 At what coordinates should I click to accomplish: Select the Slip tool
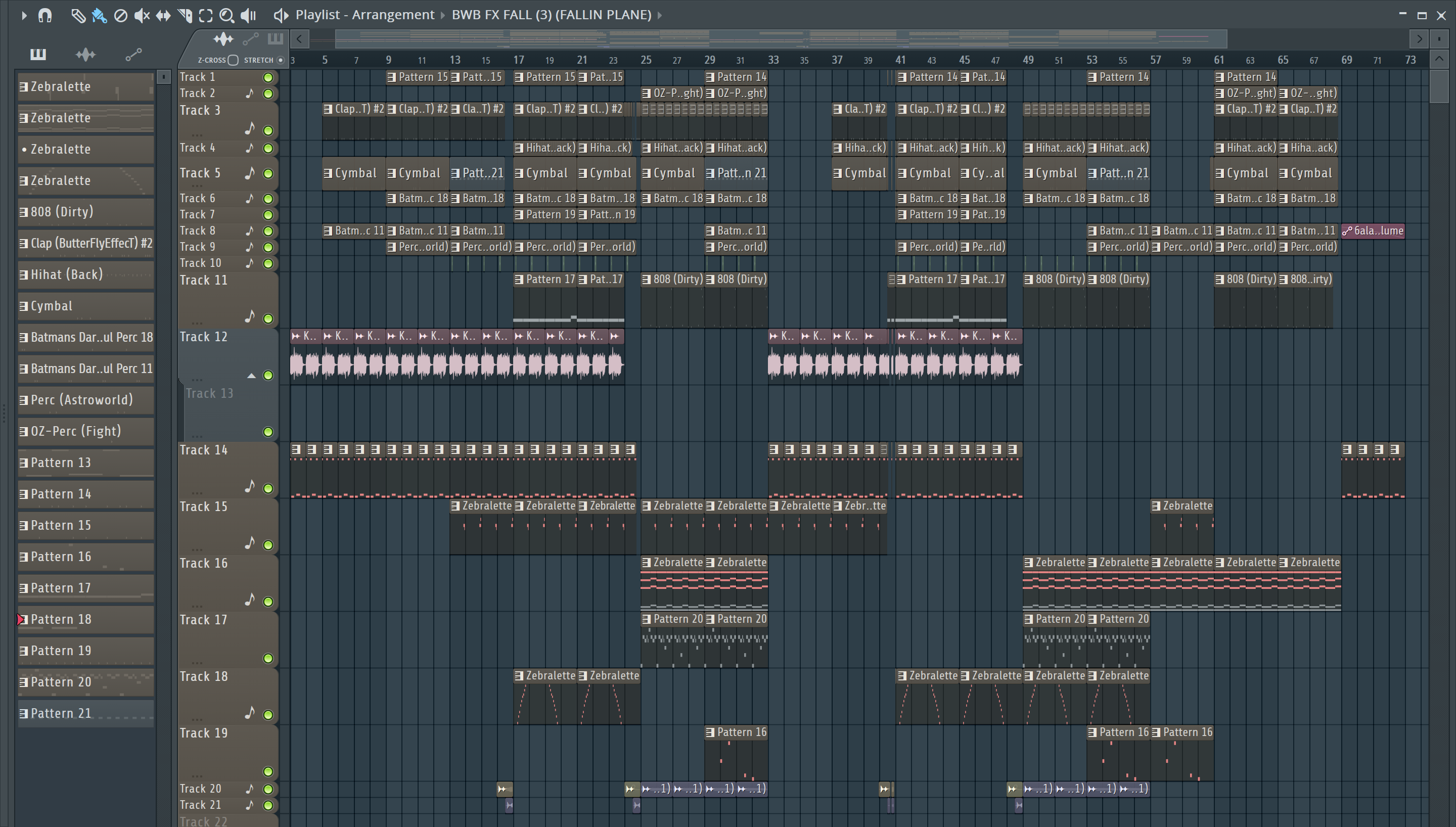pos(163,15)
